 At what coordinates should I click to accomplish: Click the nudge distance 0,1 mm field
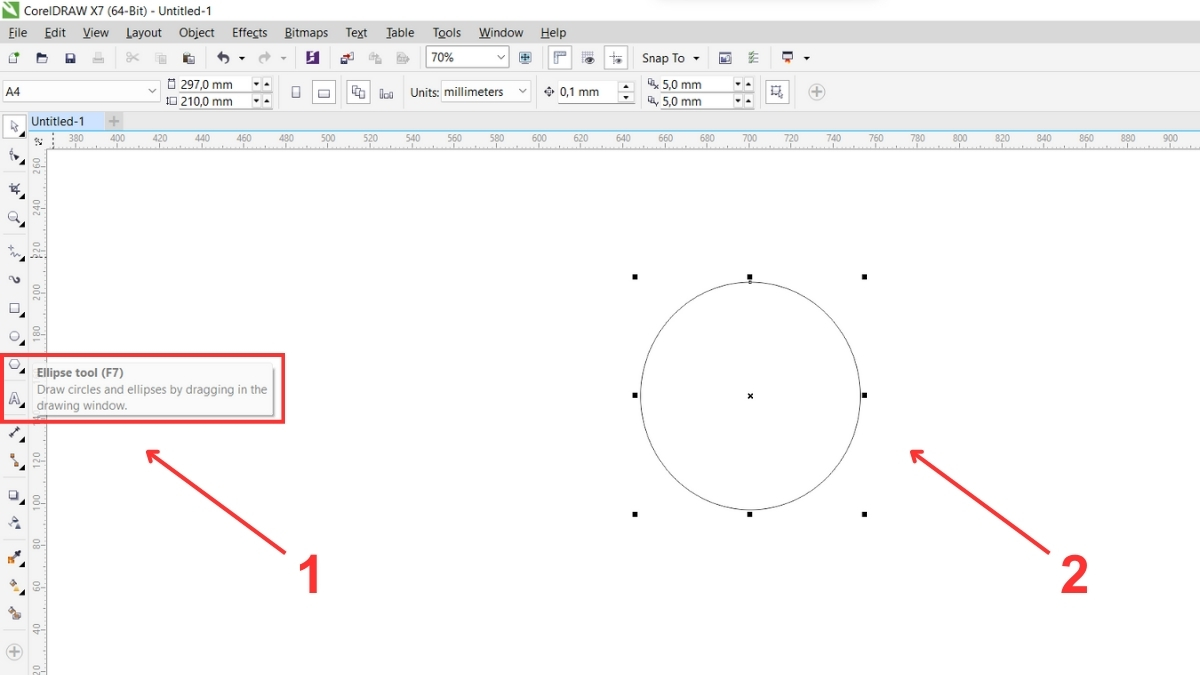coord(588,92)
